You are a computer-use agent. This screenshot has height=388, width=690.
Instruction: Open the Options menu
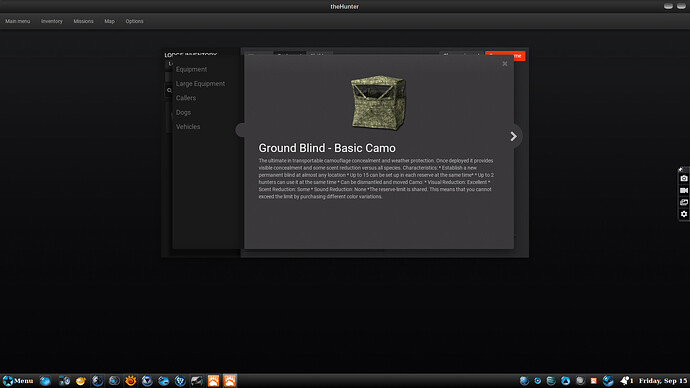pos(134,21)
